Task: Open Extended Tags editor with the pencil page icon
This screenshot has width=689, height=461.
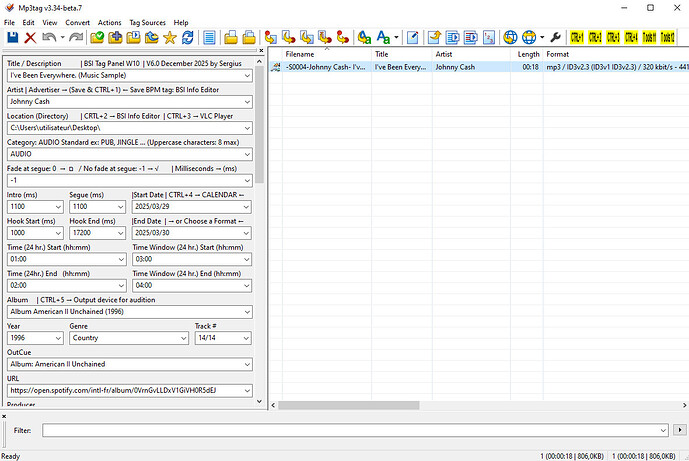Action: pos(412,38)
